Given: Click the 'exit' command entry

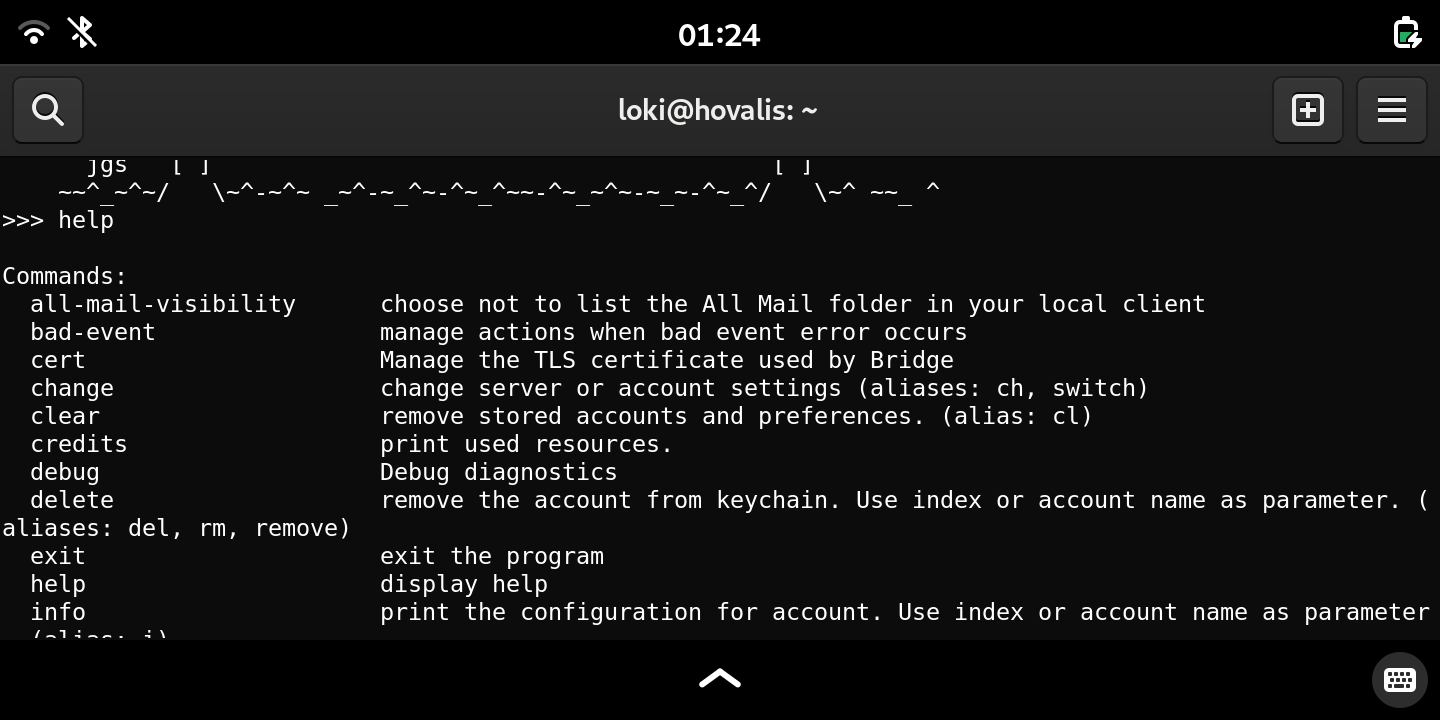Looking at the screenshot, I should (x=58, y=556).
